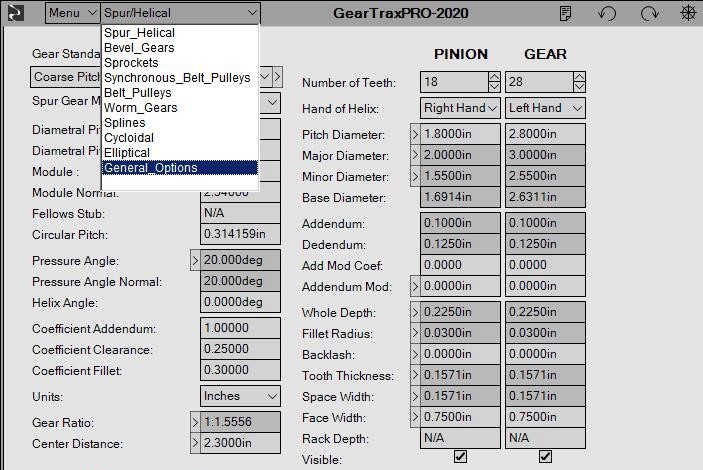Open the Menu dropdown

pos(73,13)
